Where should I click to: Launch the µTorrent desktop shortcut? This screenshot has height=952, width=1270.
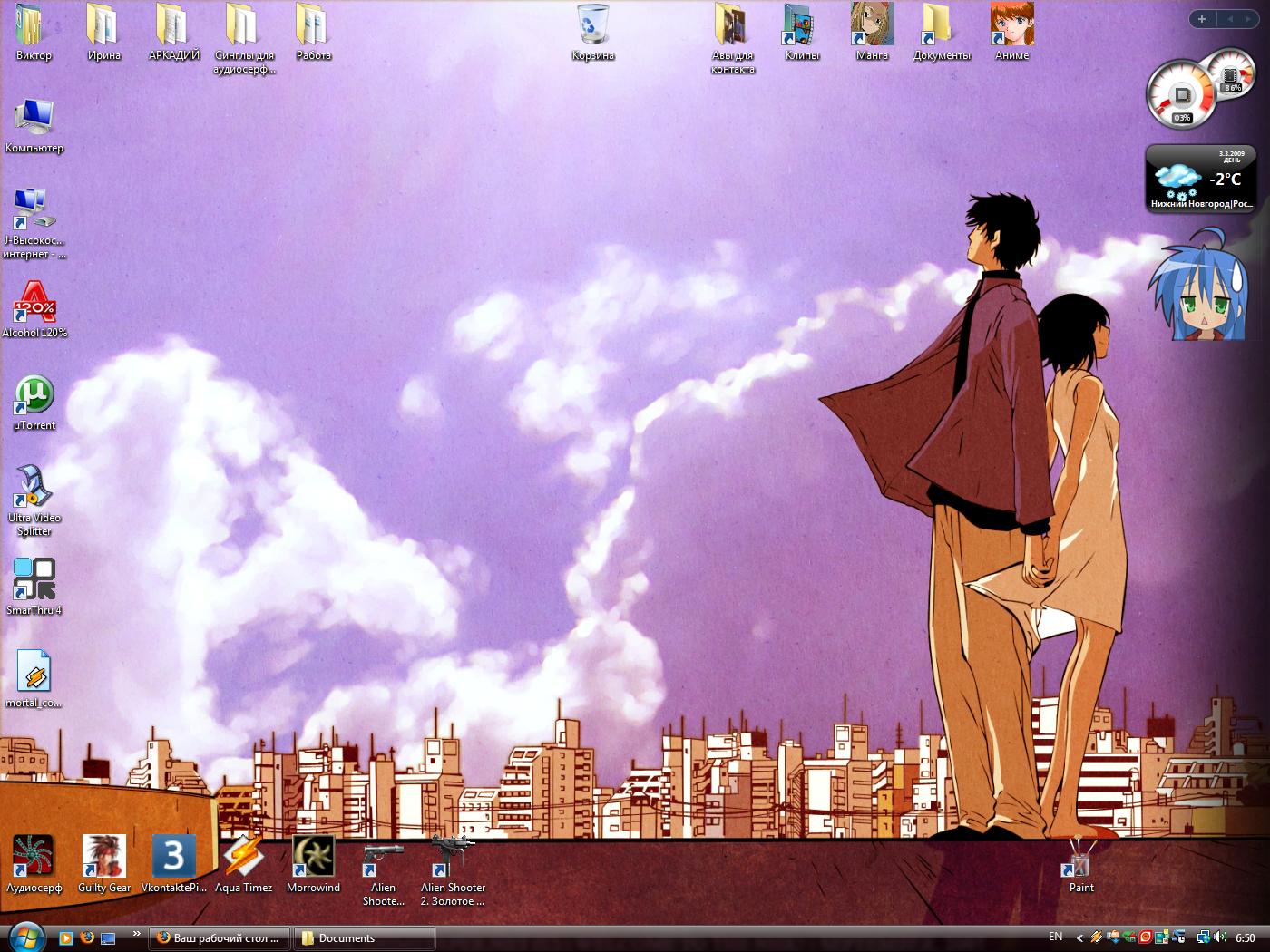(34, 402)
